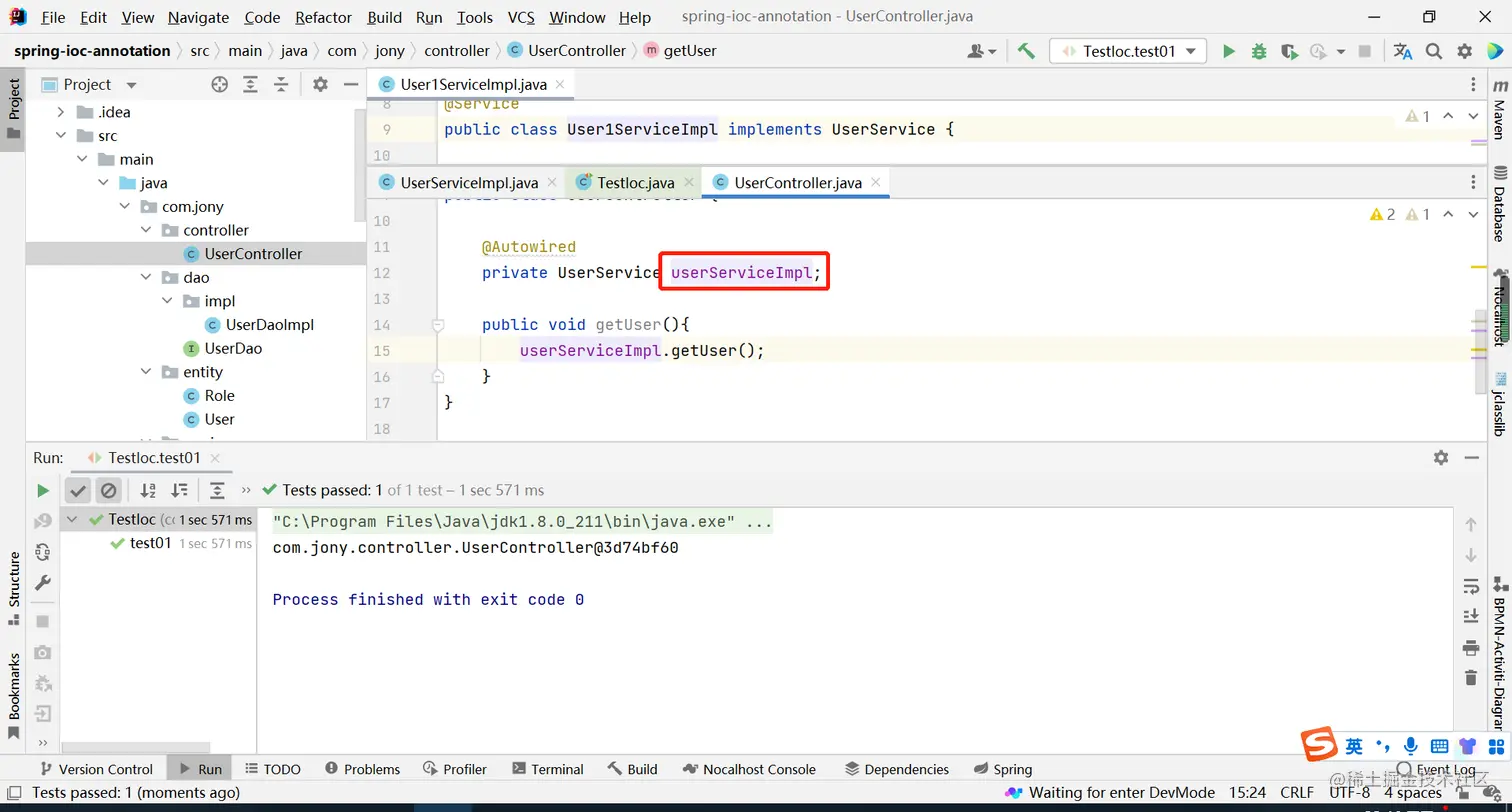Image resolution: width=1512 pixels, height=812 pixels.
Task: Sort test results alphabetically
Action: [148, 490]
